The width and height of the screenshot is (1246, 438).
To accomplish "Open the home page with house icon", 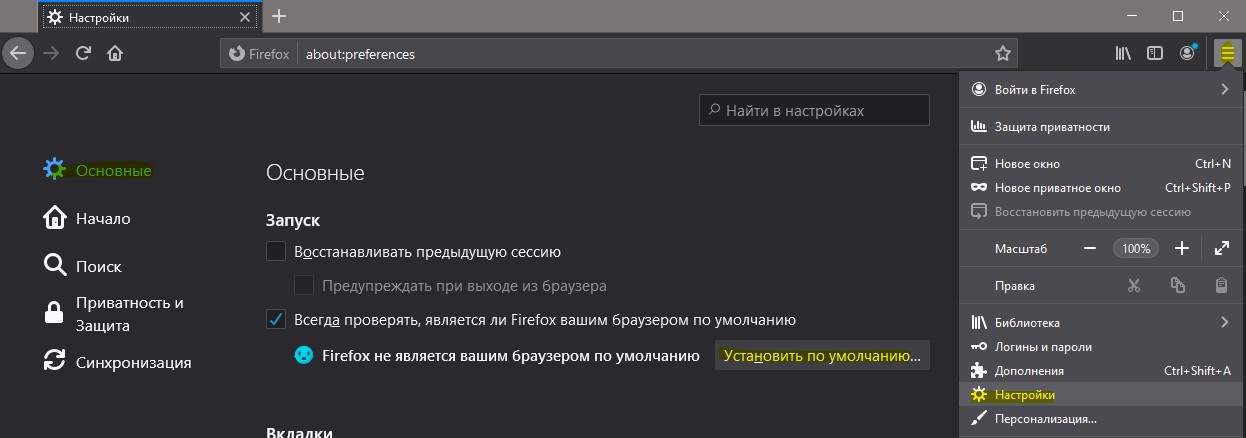I will pos(115,53).
